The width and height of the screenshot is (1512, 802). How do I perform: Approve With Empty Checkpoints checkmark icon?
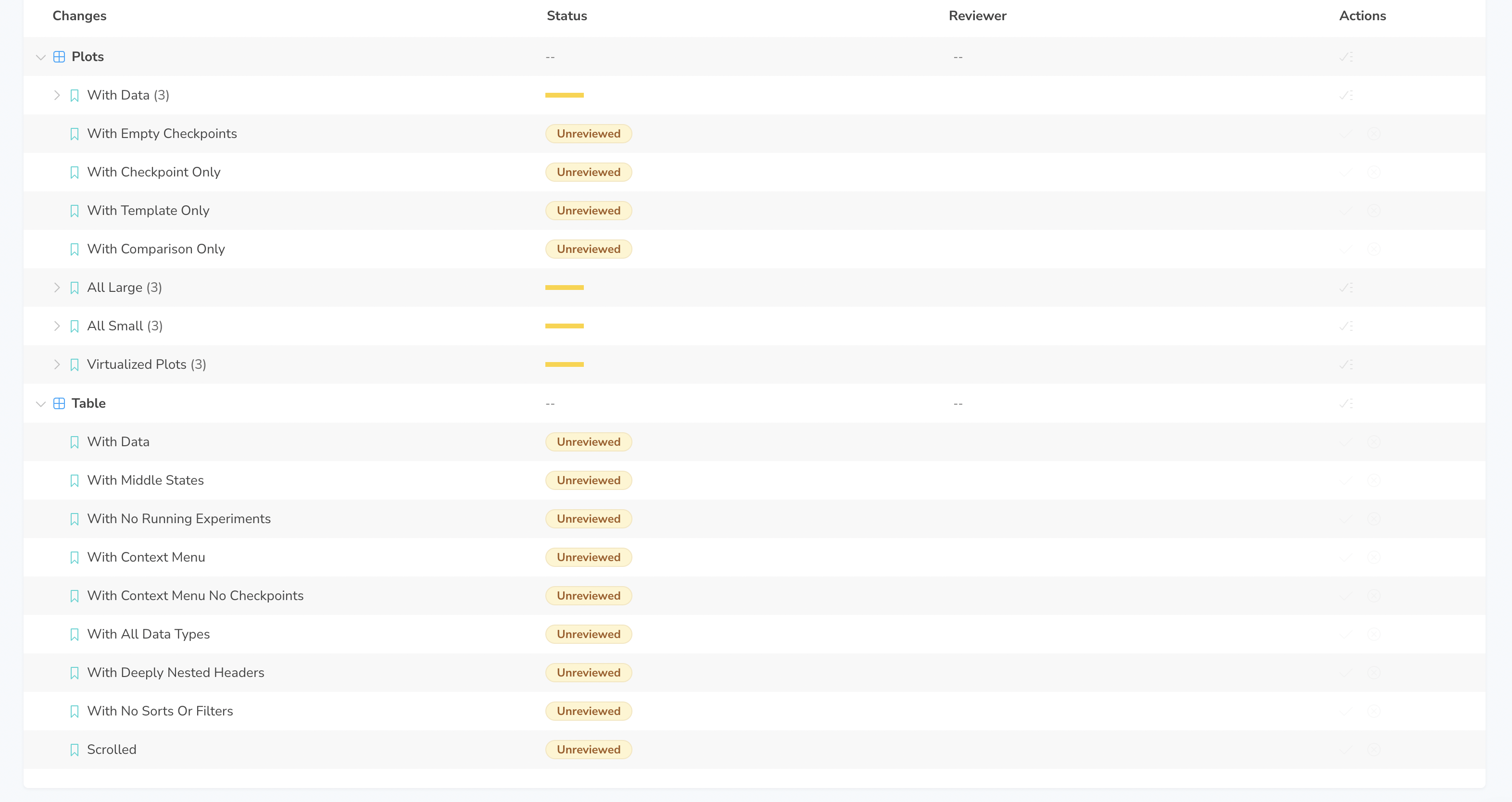[1346, 134]
